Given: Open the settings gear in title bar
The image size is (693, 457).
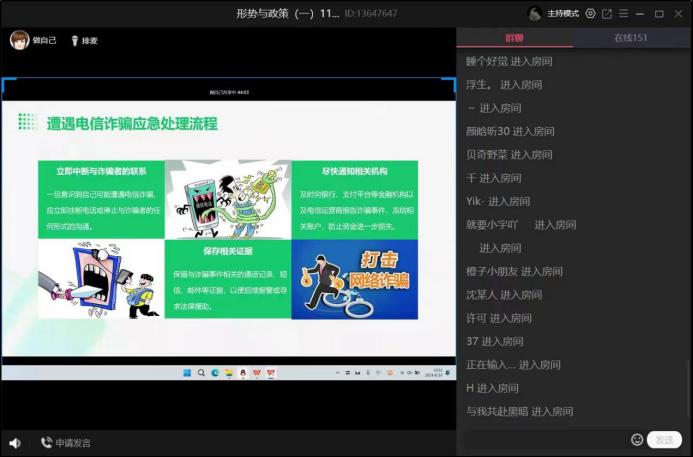Looking at the screenshot, I should click(591, 14).
